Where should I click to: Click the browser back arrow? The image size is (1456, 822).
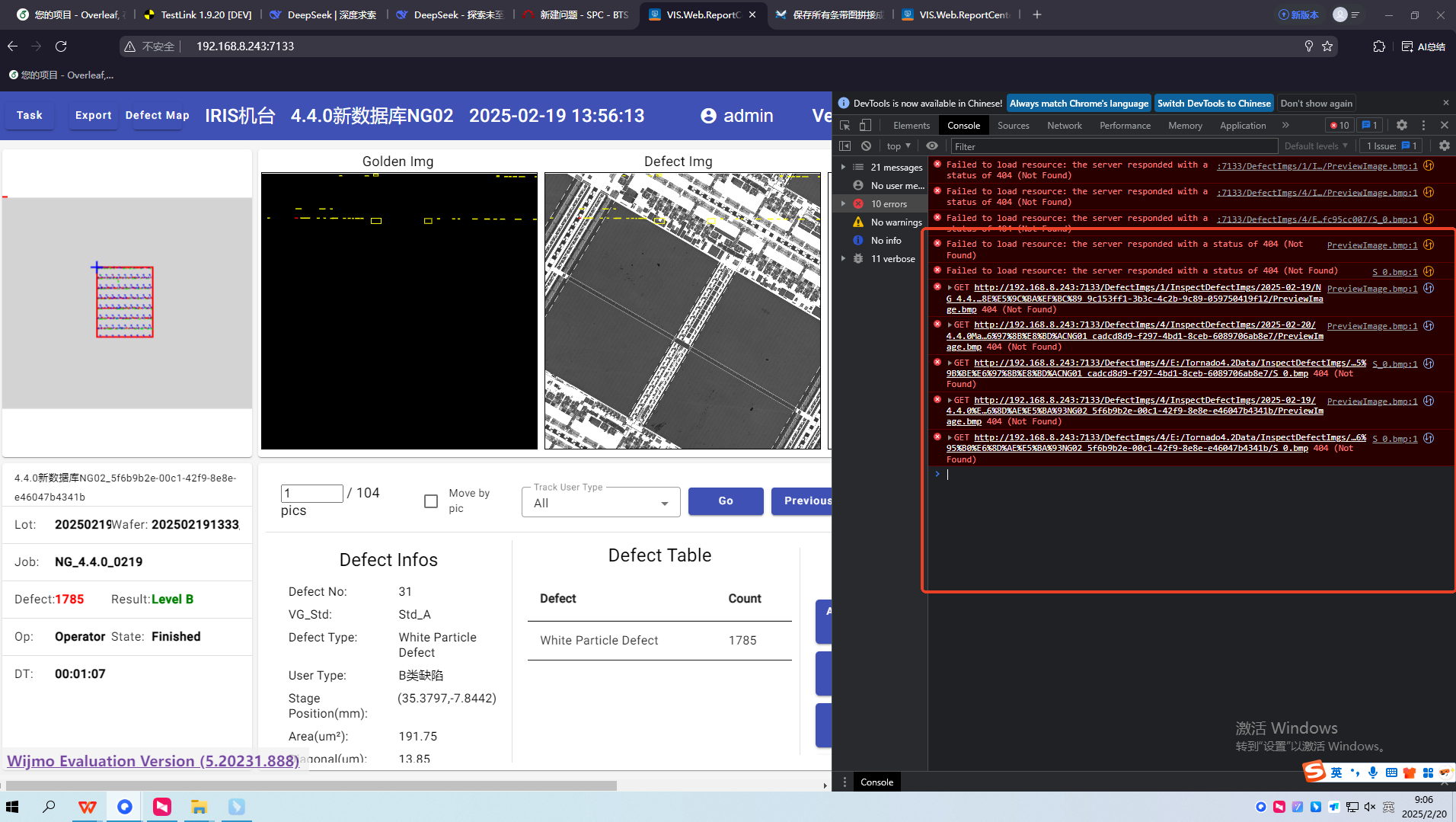click(12, 46)
